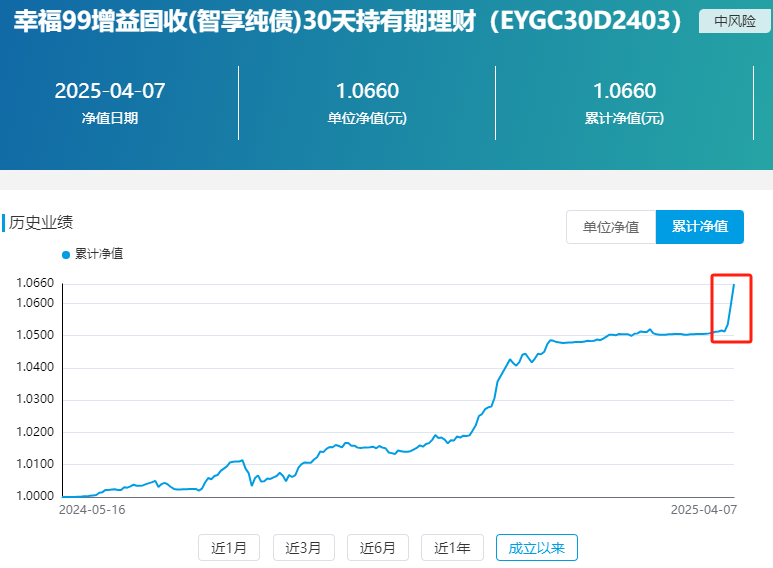Toggle the 累计净值 legend dot
The image size is (773, 568).
(66, 254)
